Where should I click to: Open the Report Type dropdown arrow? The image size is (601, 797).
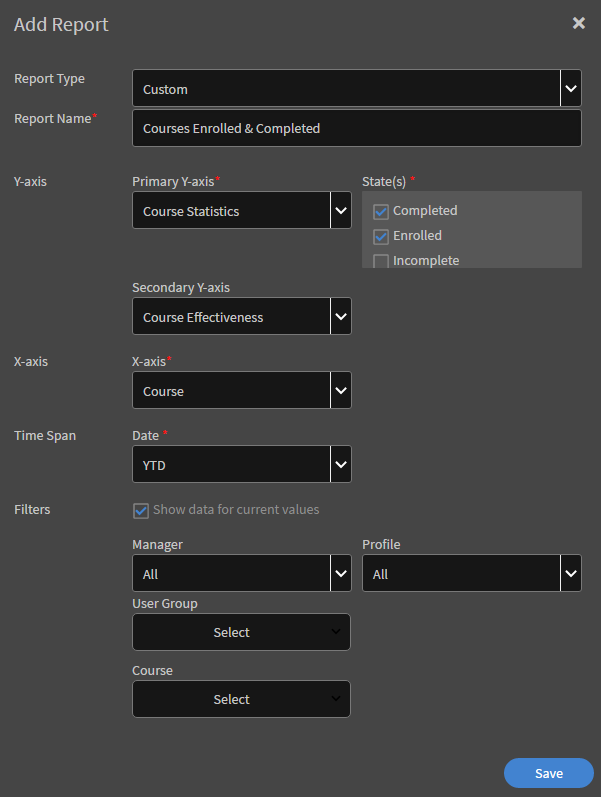[571, 88]
